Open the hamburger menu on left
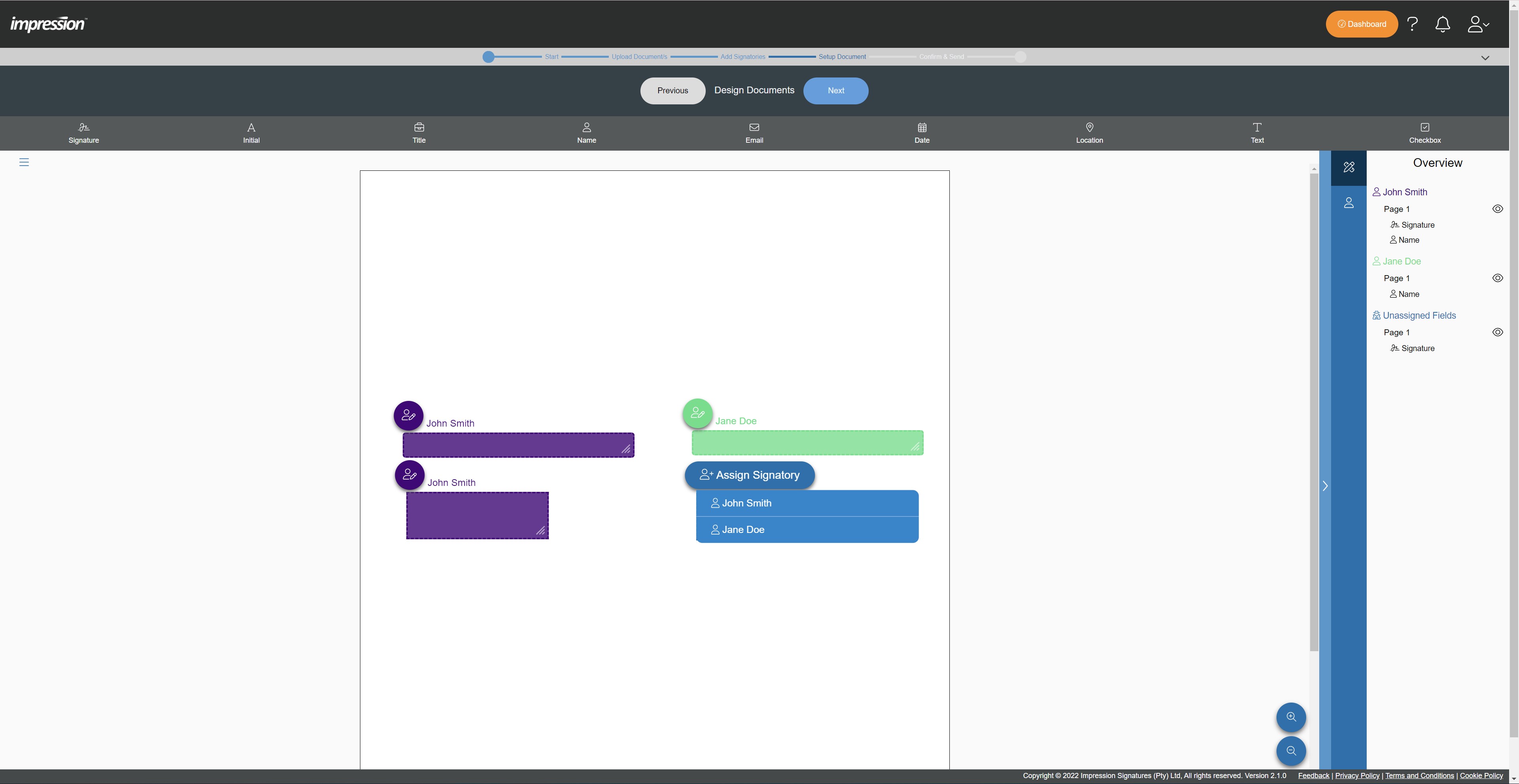The height and width of the screenshot is (784, 1519). [24, 162]
